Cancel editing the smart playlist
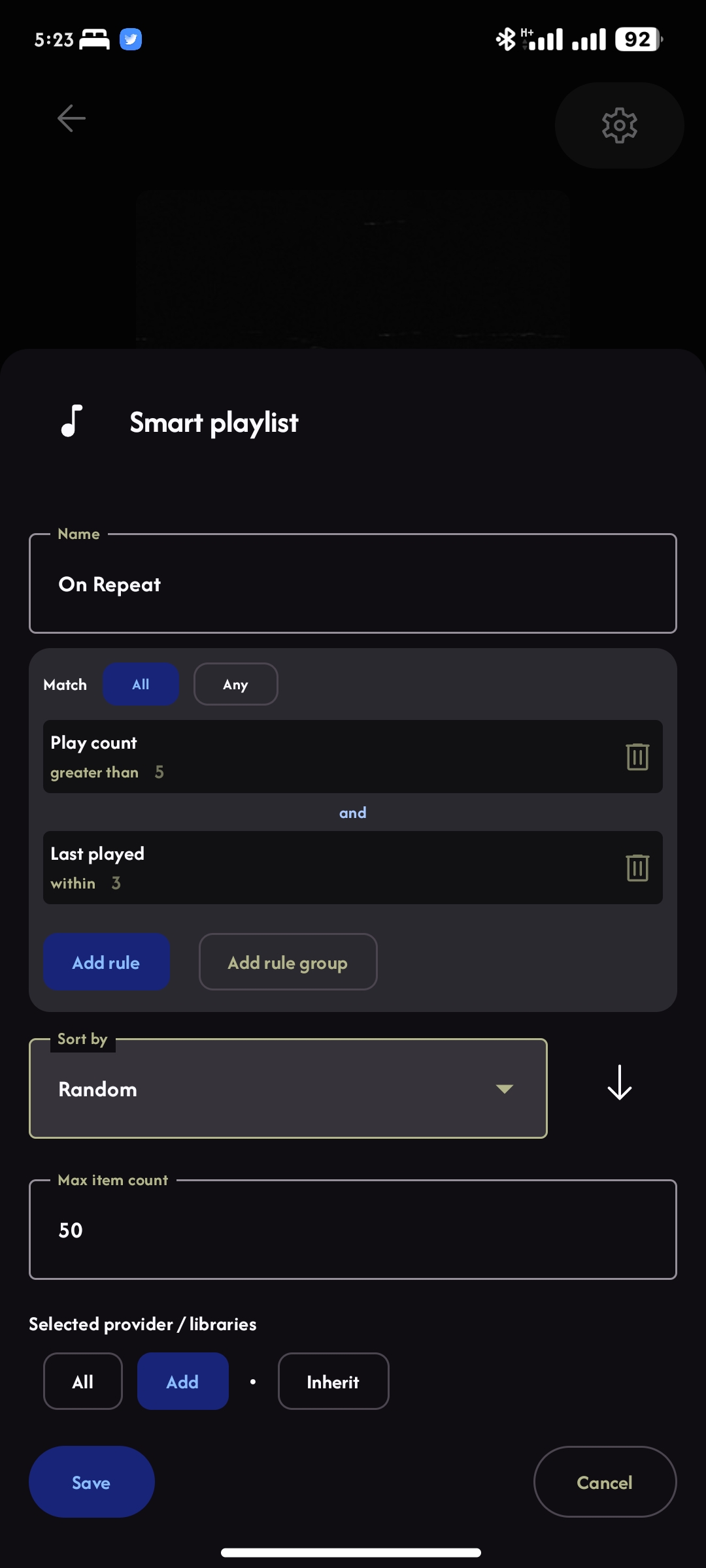This screenshot has height=1568, width=706. pyautogui.click(x=605, y=1482)
